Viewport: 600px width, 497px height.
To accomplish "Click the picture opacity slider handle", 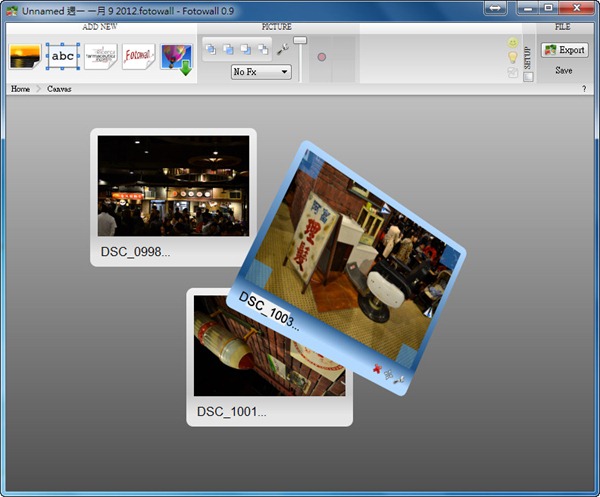I will tap(300, 40).
